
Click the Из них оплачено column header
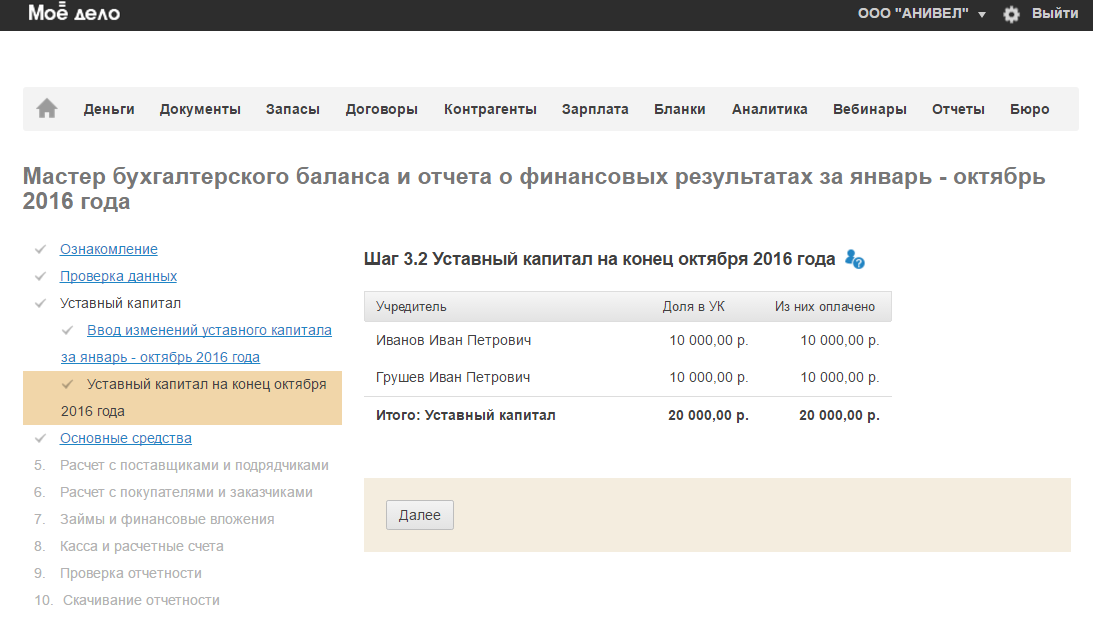(825, 307)
